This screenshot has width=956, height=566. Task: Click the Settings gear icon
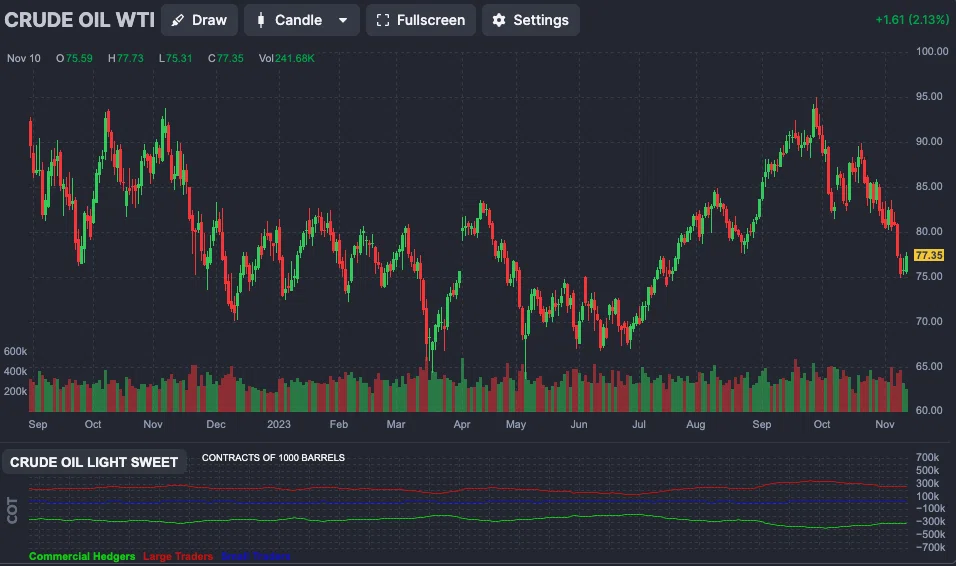pyautogui.click(x=499, y=20)
